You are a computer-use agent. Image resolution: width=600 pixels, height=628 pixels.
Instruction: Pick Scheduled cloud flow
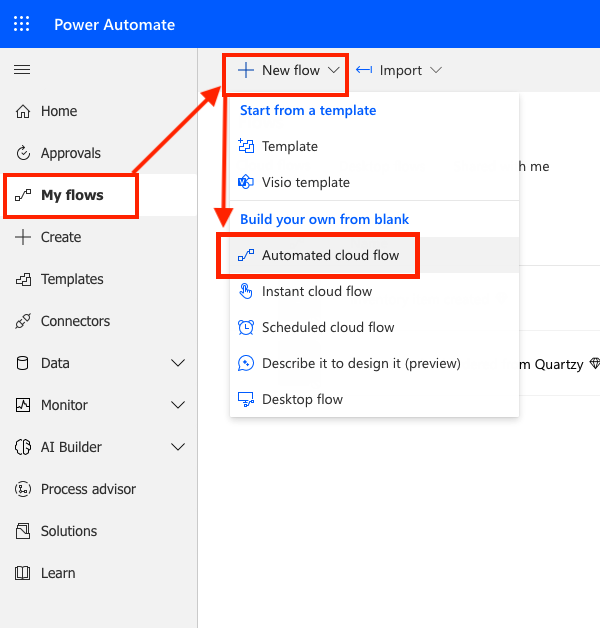pyautogui.click(x=374, y=327)
